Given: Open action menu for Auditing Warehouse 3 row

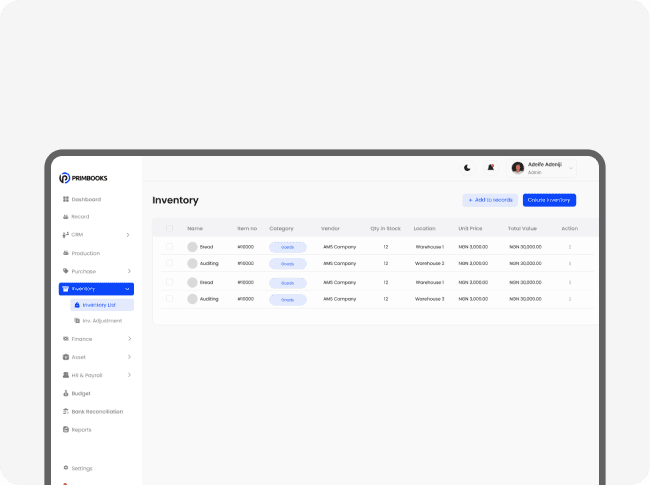Looking at the screenshot, I should click(570, 299).
